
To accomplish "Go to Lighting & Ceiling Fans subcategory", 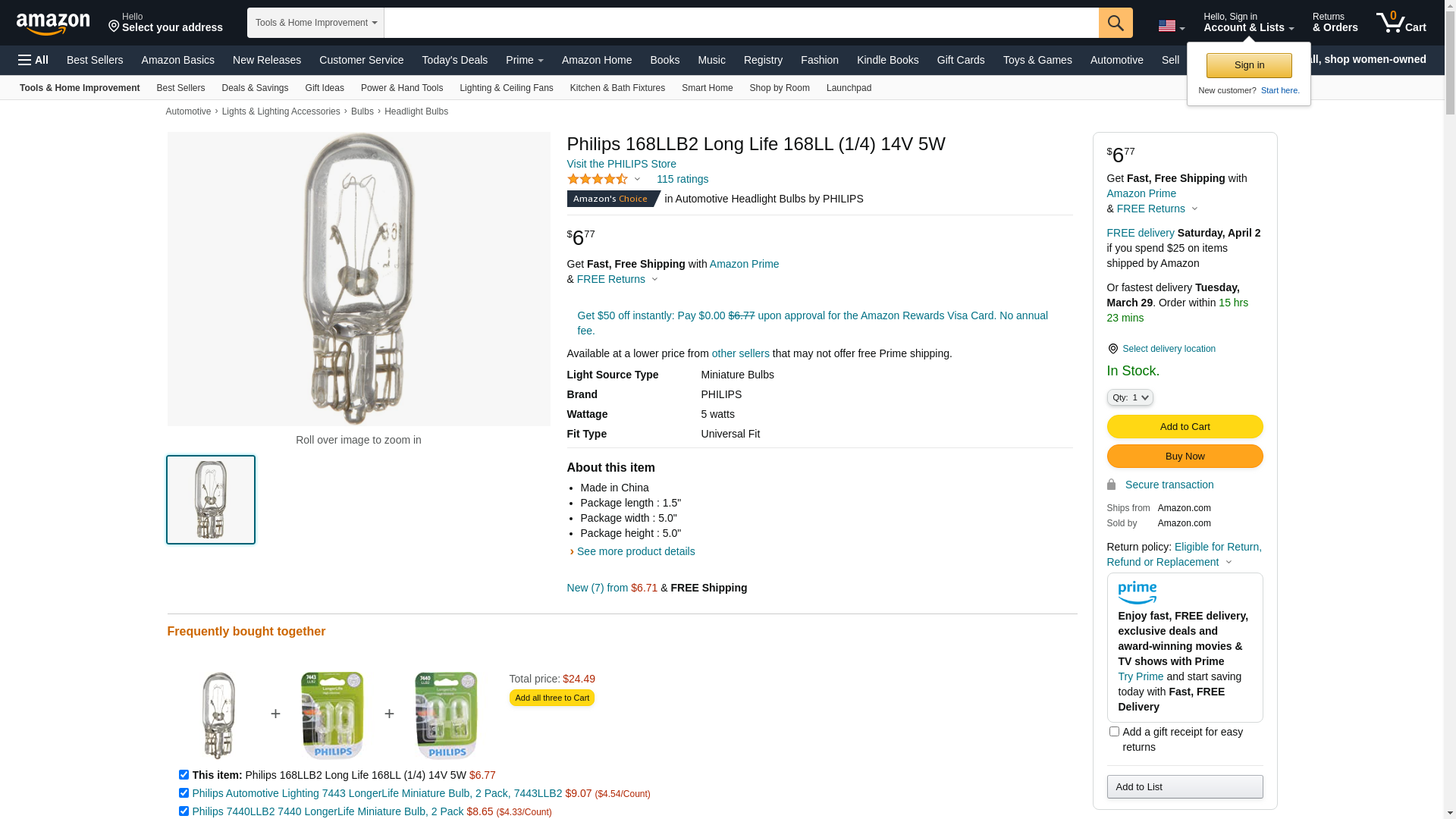I will [506, 88].
